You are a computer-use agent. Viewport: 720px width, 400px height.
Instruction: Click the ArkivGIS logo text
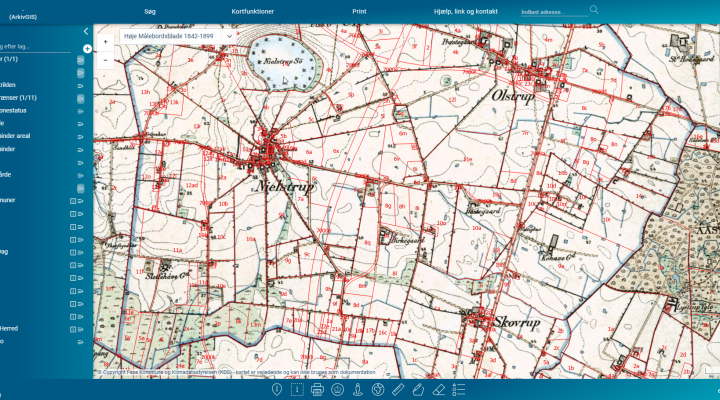point(23,17)
